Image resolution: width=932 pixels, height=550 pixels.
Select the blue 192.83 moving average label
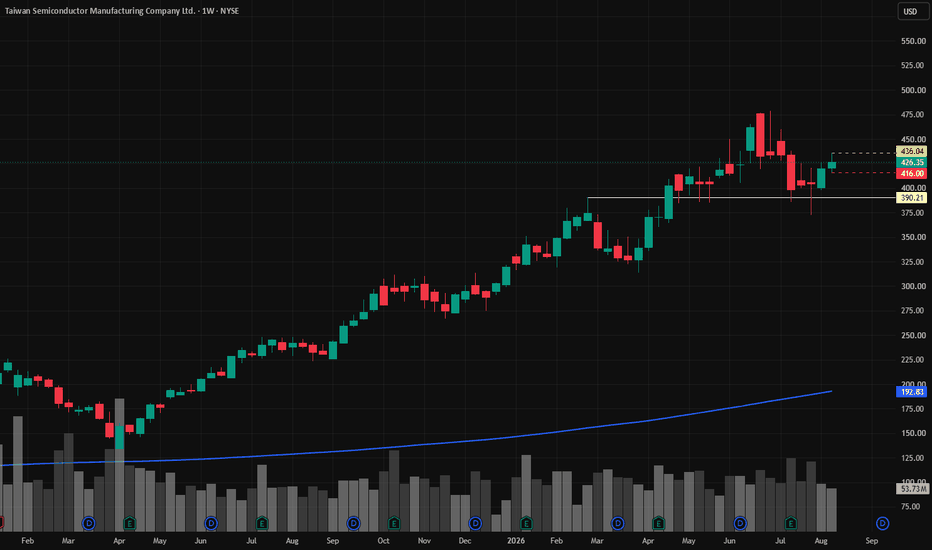[x=911, y=392]
